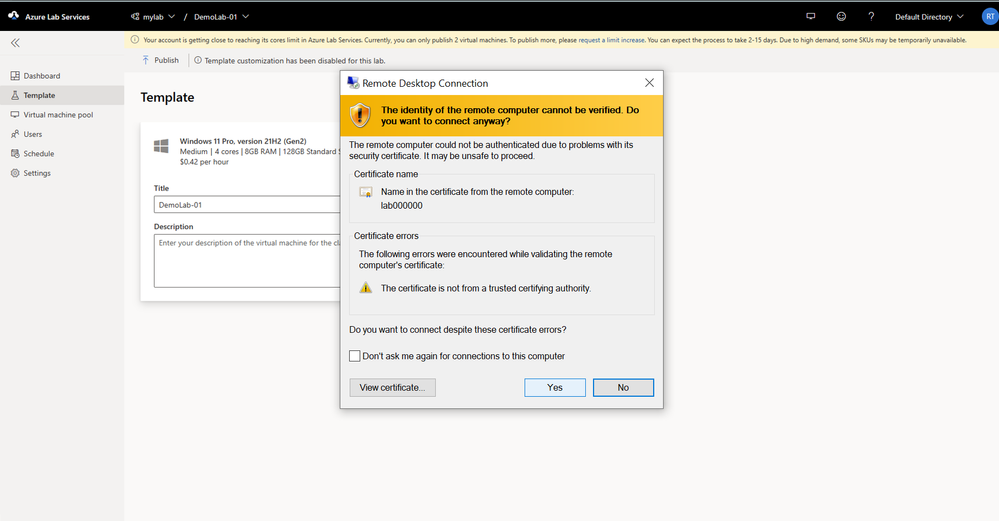Click the Windows logo on template card
Screen dimensions: 999x521
coord(161,146)
